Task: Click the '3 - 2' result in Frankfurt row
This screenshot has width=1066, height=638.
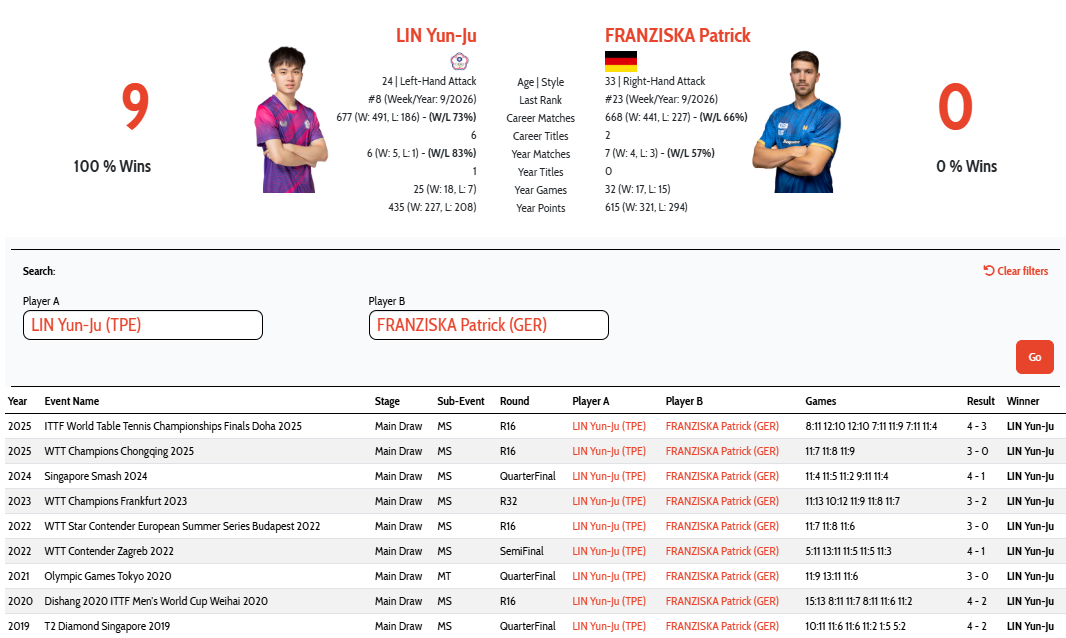Action: 977,501
